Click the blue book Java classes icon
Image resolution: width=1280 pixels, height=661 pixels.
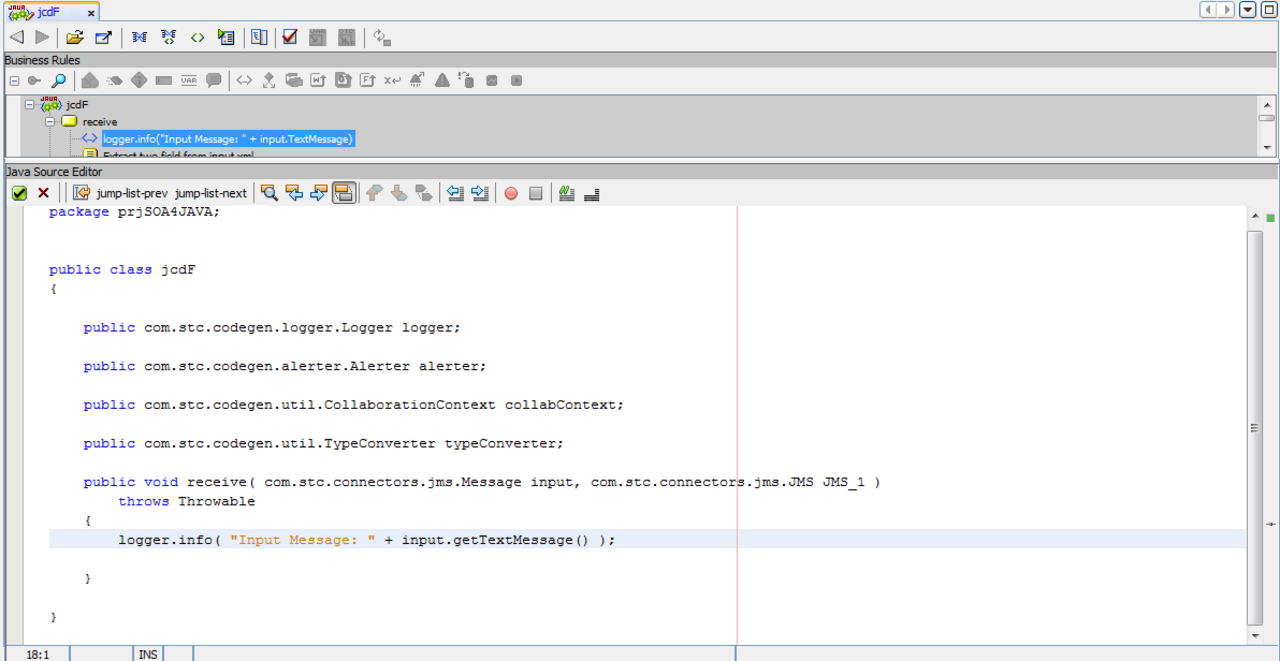coord(259,37)
